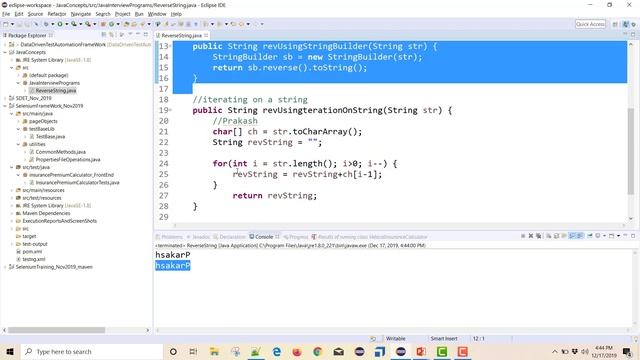Open the Source menu
Screen dimensions: 640x360
coord(35,14)
